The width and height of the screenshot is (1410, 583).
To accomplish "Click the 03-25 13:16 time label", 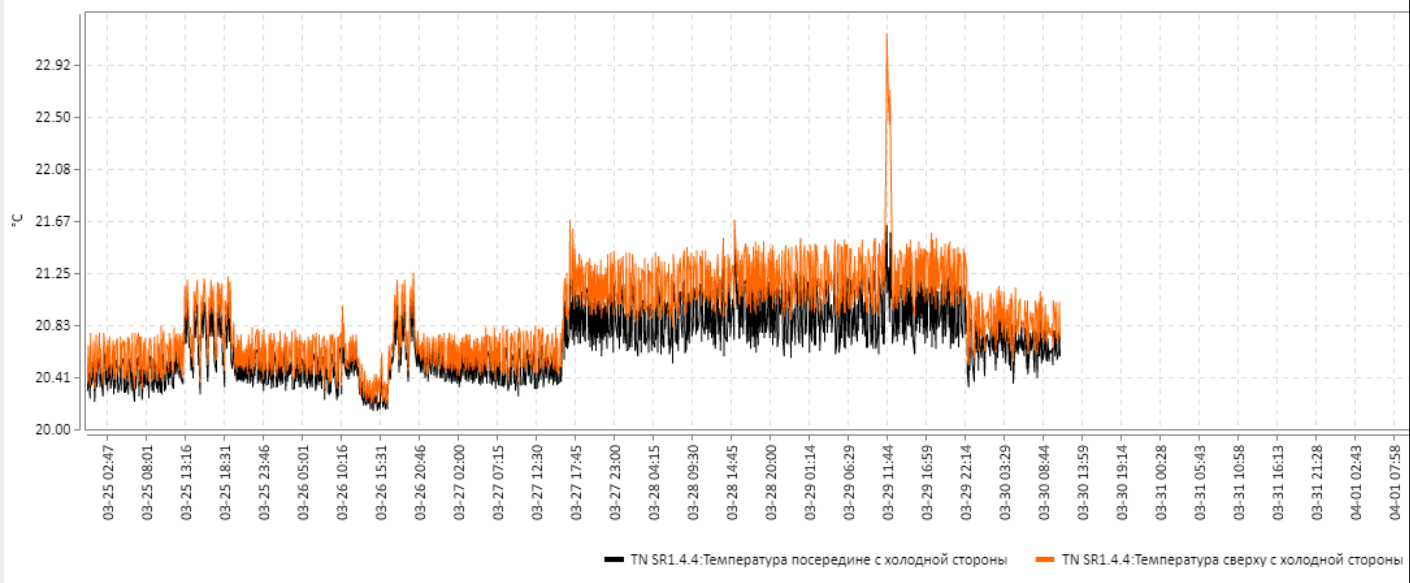I will [x=186, y=481].
